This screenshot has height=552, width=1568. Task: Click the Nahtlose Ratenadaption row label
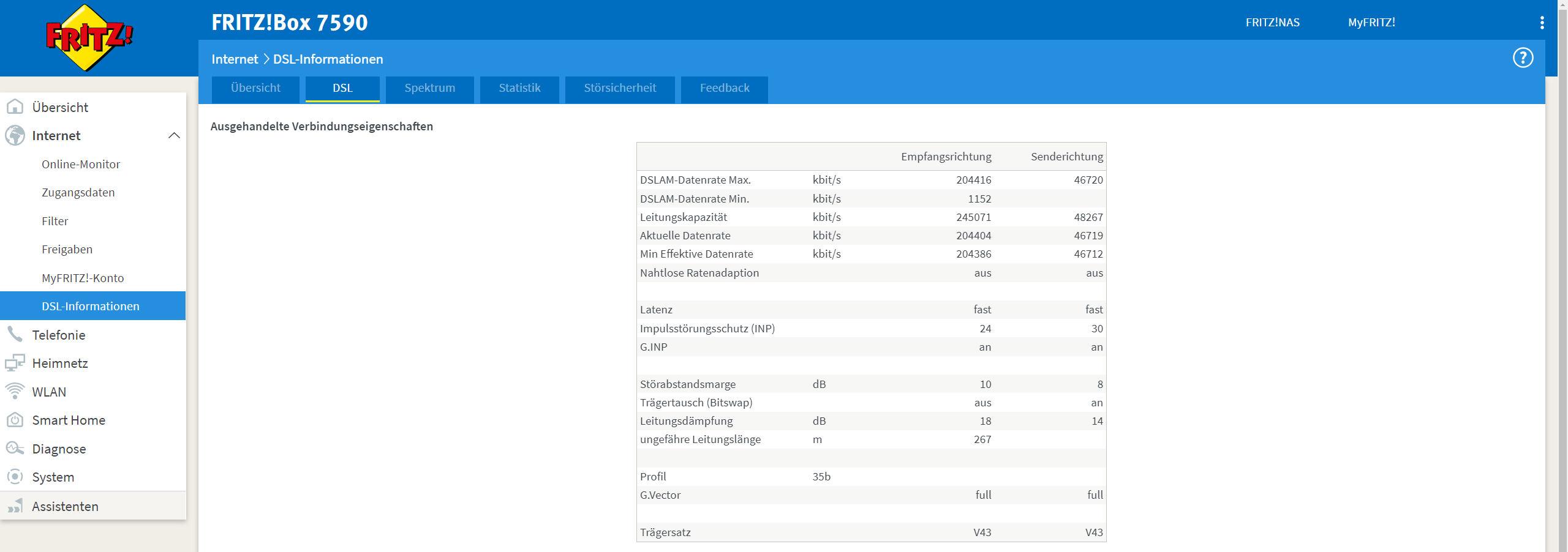coord(699,273)
